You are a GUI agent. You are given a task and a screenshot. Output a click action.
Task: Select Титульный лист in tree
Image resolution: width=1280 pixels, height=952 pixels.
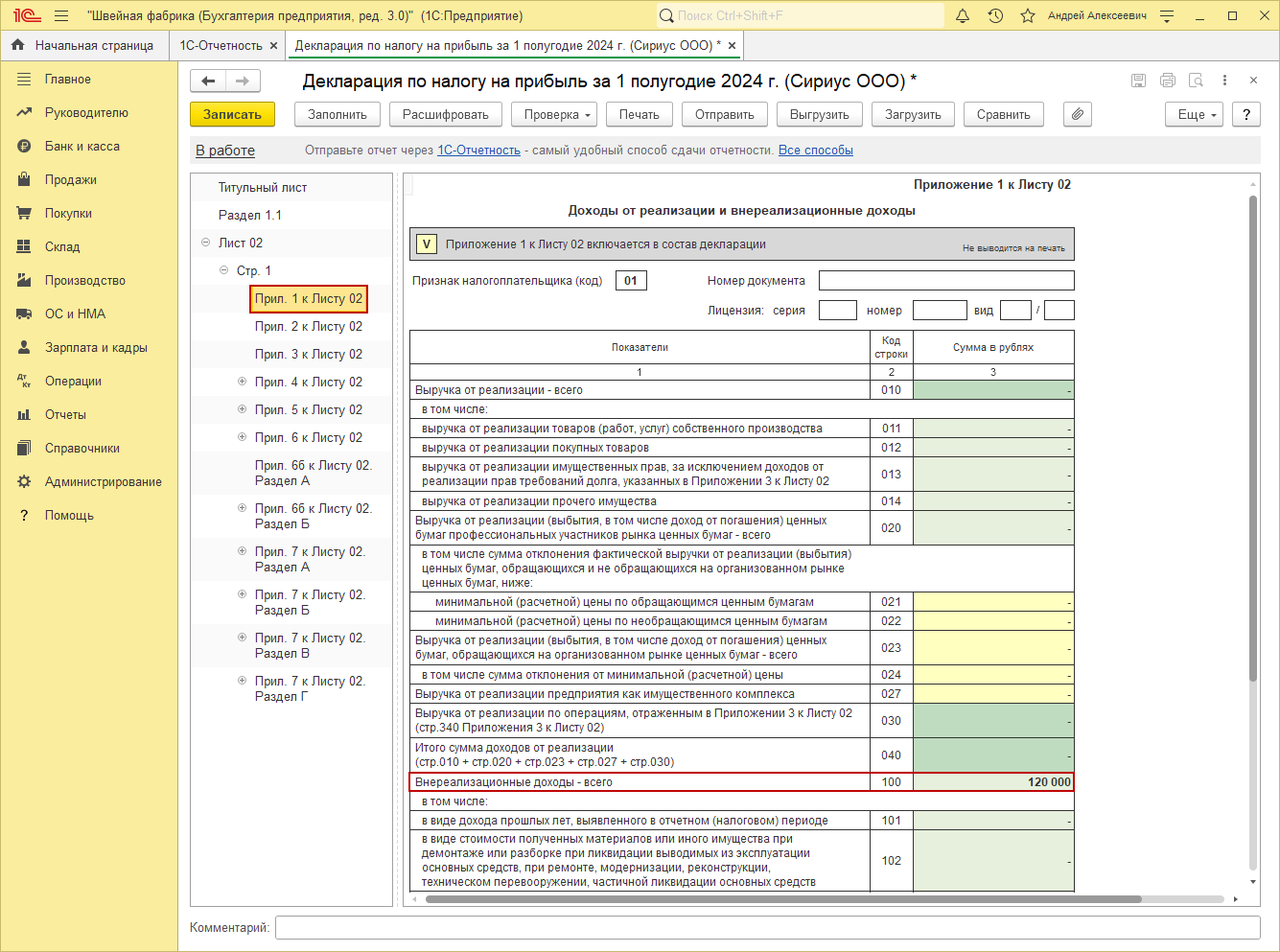(x=263, y=188)
